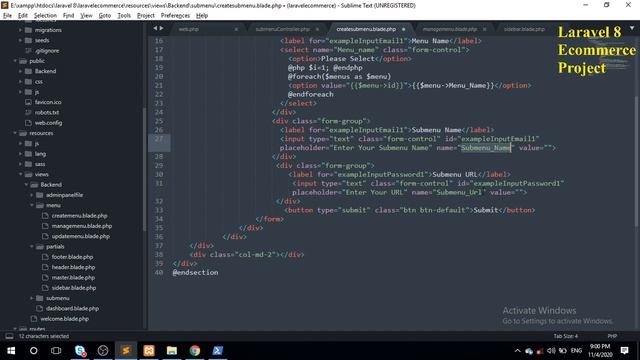Open Skype from the taskbar

coord(80,351)
